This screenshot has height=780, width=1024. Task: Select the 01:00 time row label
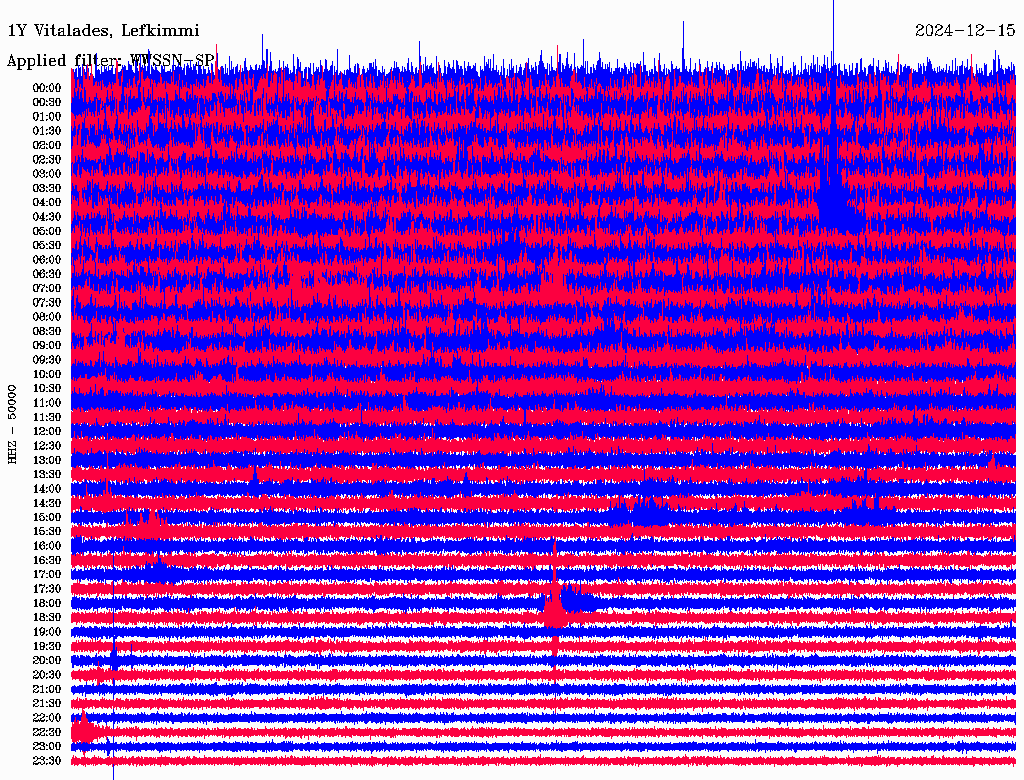click(x=47, y=117)
